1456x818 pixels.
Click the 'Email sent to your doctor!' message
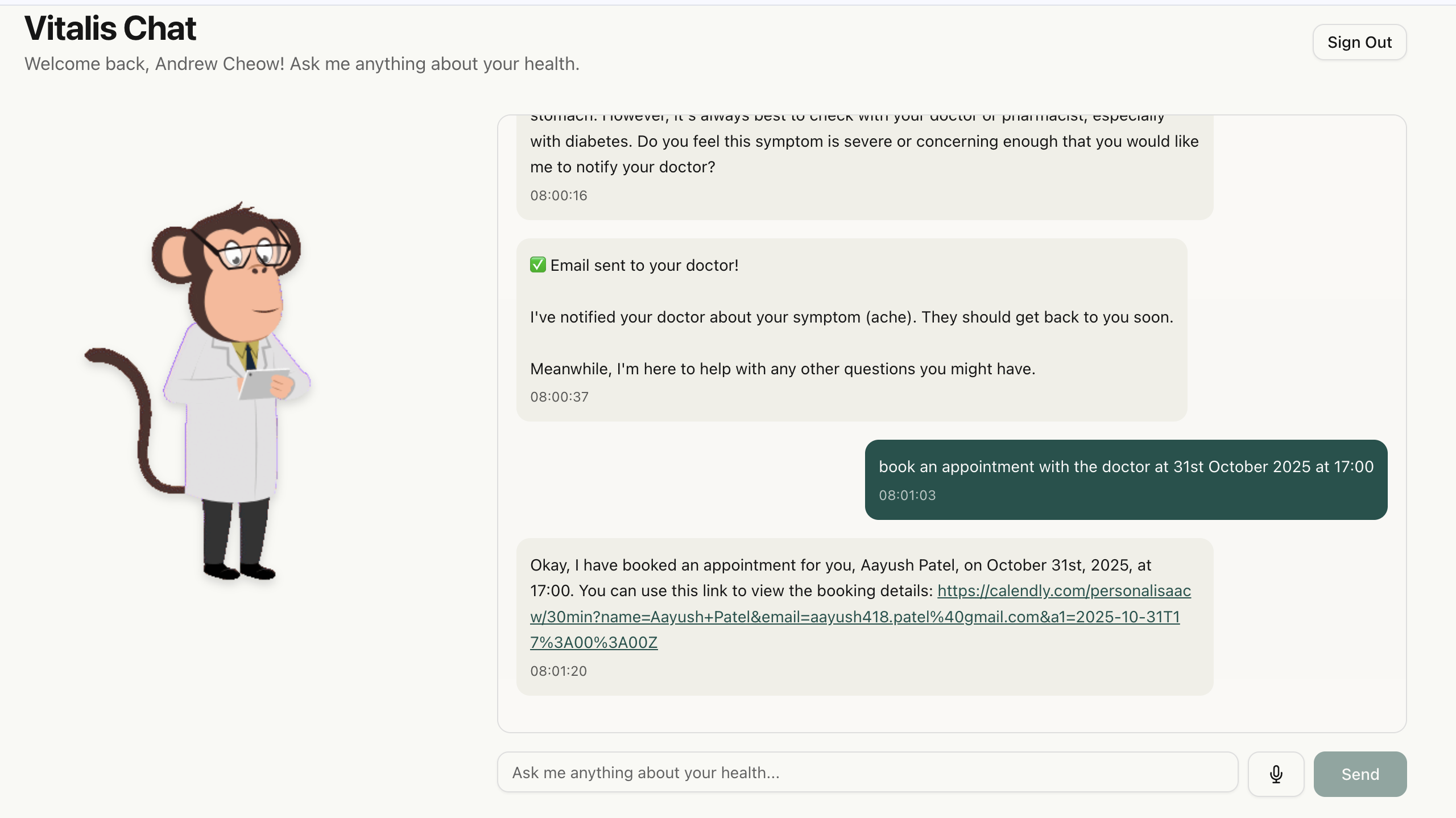(644, 266)
